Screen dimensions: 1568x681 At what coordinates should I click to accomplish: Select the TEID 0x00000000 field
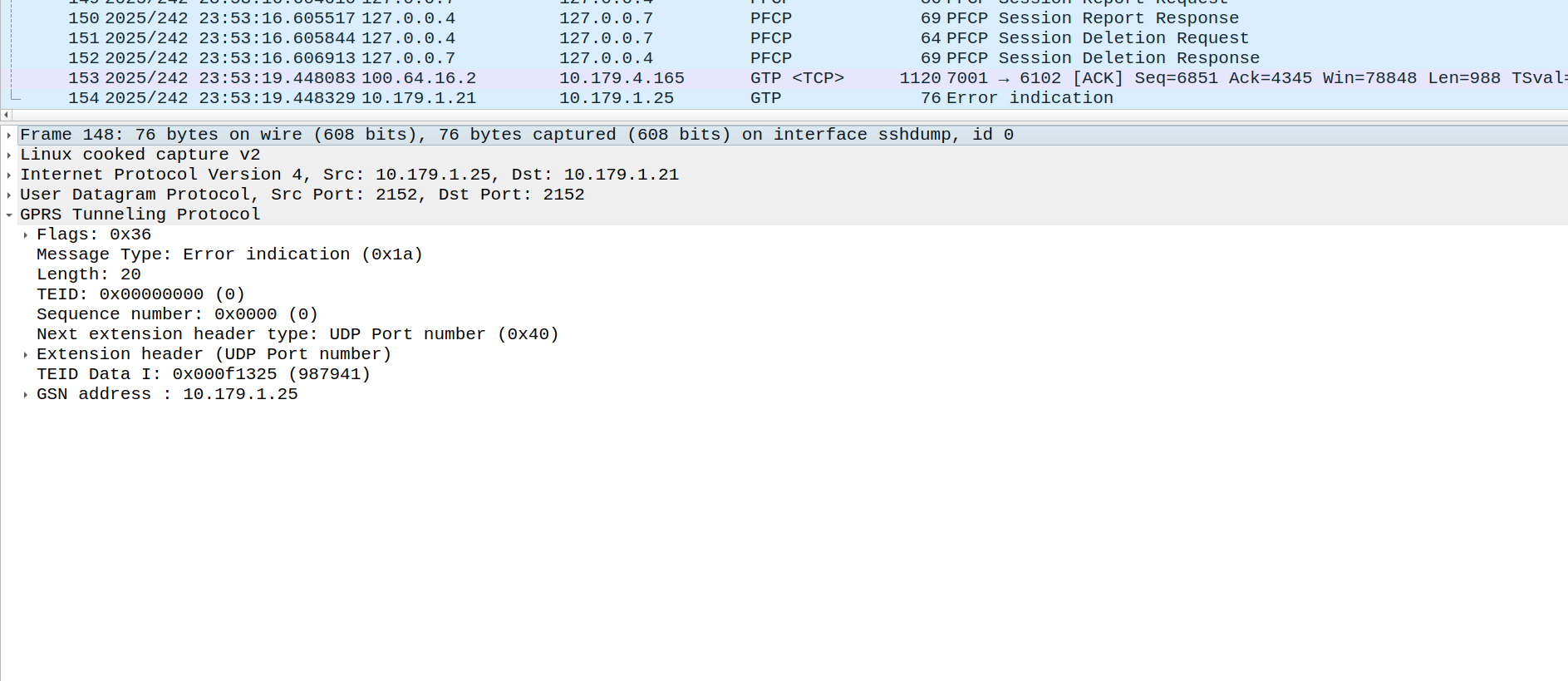[140, 294]
